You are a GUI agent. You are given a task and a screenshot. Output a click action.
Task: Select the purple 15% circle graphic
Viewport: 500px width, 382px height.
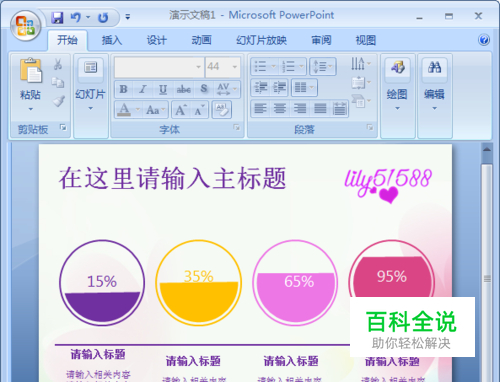102,283
